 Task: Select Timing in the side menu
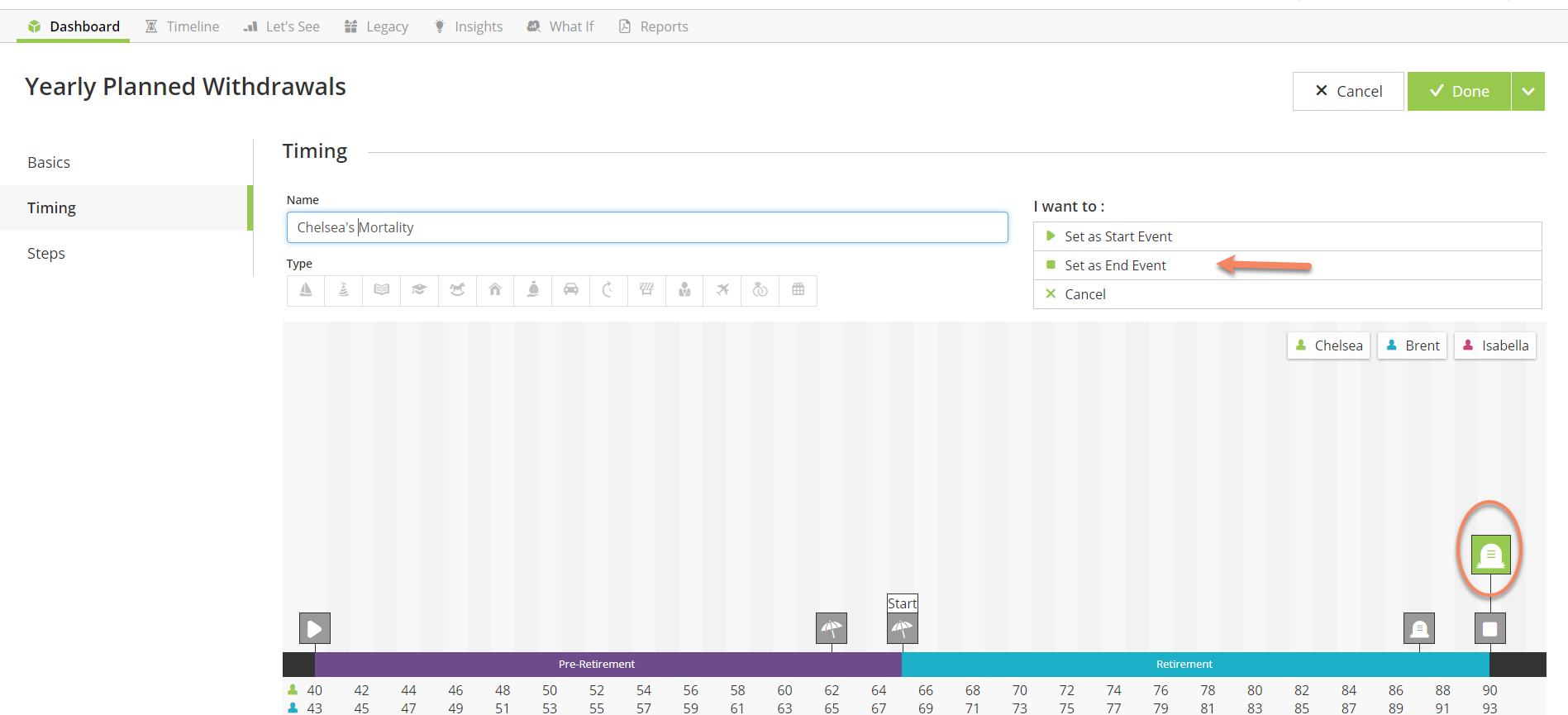click(126, 207)
